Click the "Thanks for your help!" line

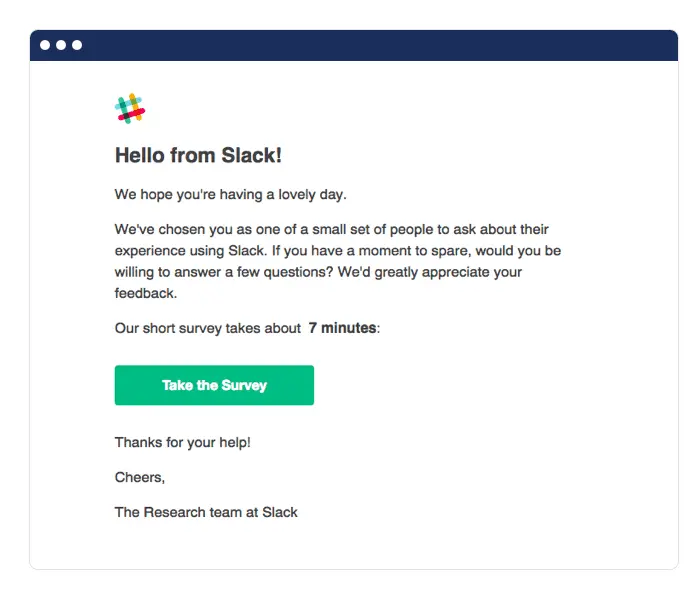click(x=182, y=442)
